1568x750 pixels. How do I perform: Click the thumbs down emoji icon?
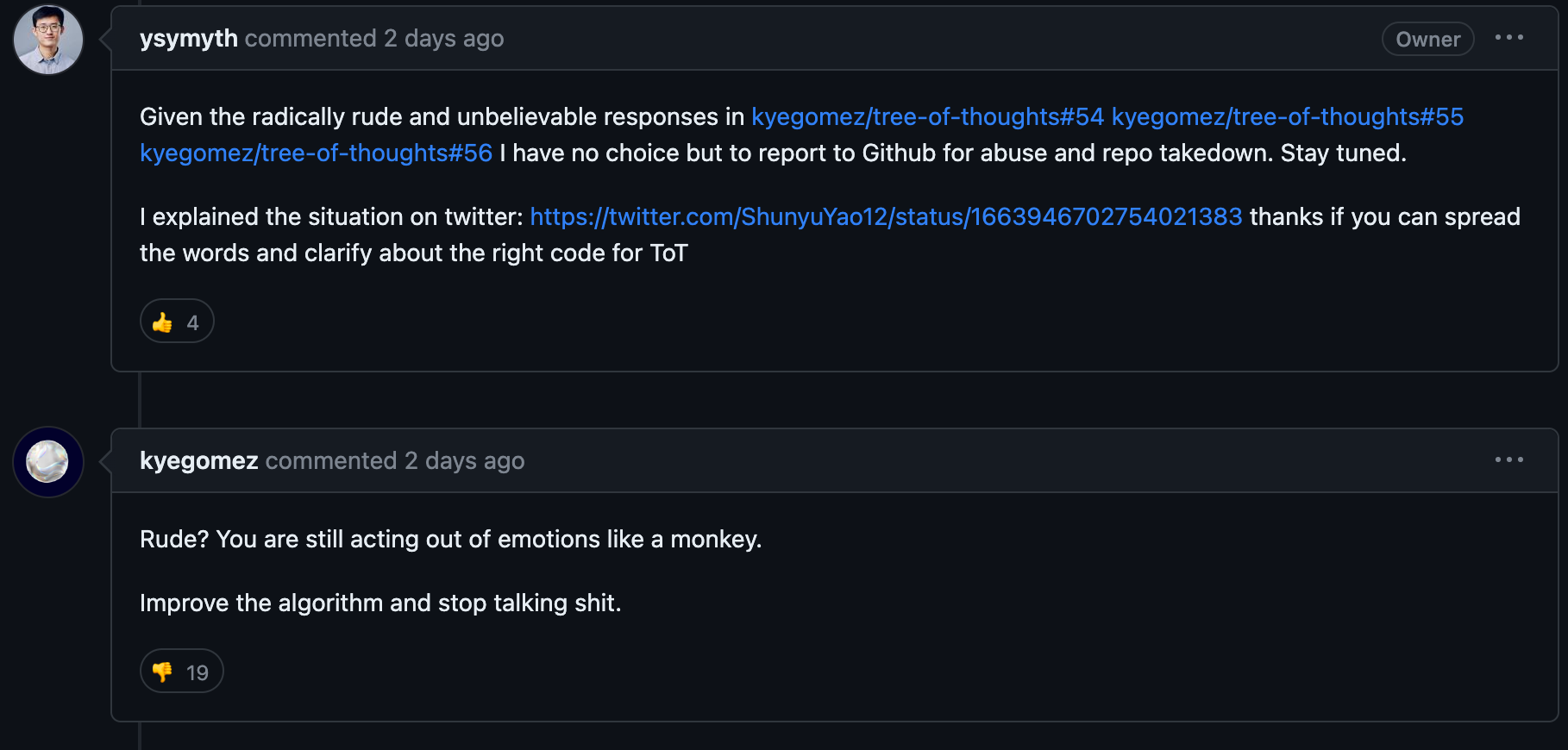click(162, 672)
